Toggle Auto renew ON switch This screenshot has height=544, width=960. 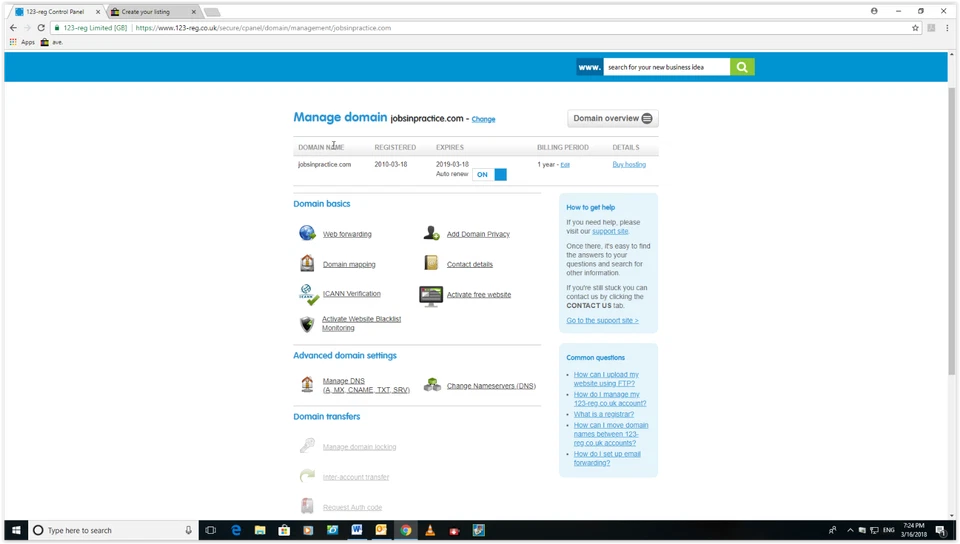click(x=489, y=174)
